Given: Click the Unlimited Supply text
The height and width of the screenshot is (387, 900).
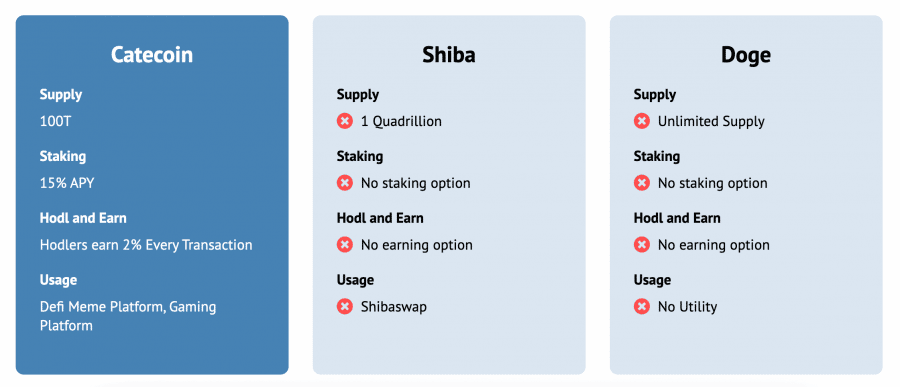Looking at the screenshot, I should [x=711, y=121].
